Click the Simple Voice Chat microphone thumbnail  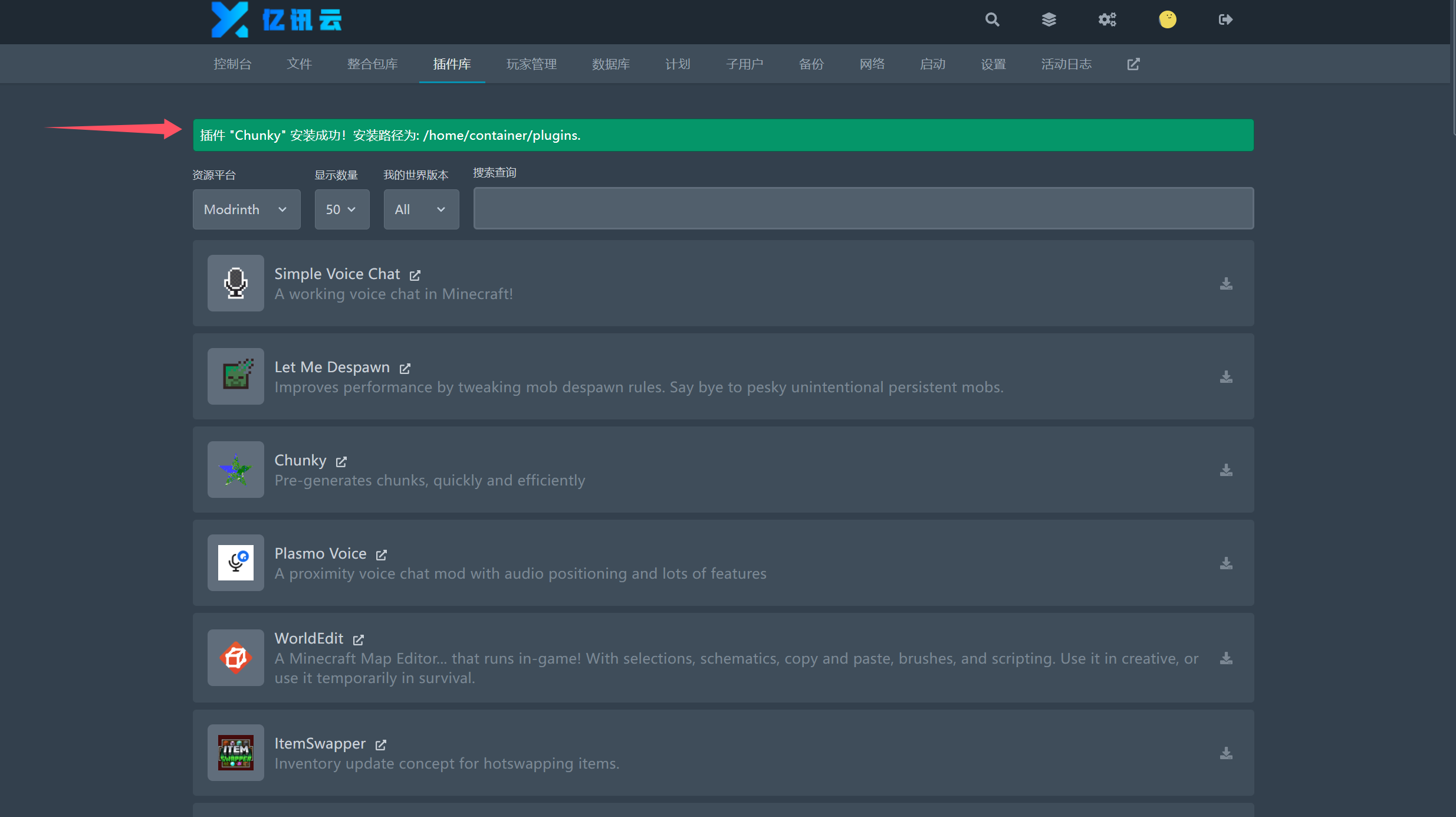tap(235, 283)
